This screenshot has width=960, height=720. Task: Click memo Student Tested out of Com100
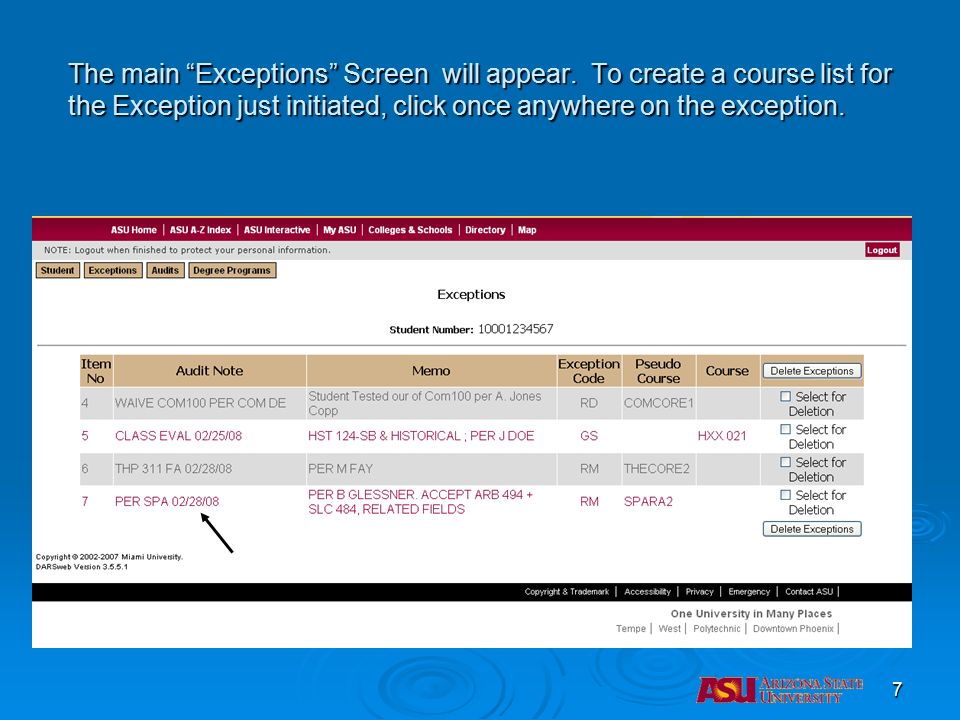(x=424, y=403)
